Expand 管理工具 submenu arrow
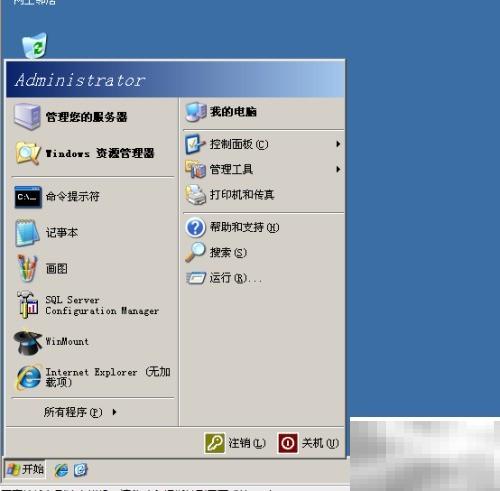 tap(338, 169)
